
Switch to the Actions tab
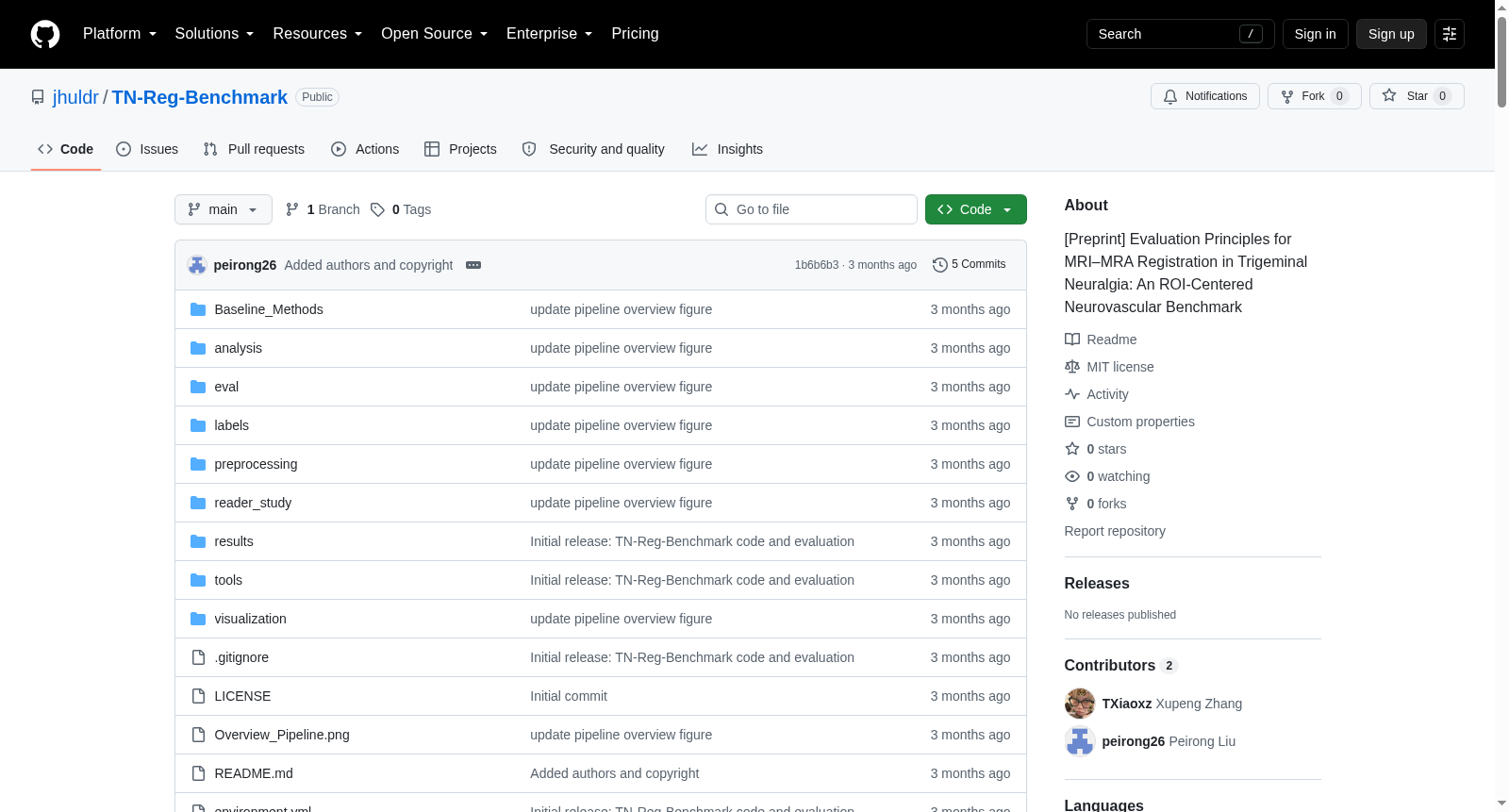tap(365, 149)
